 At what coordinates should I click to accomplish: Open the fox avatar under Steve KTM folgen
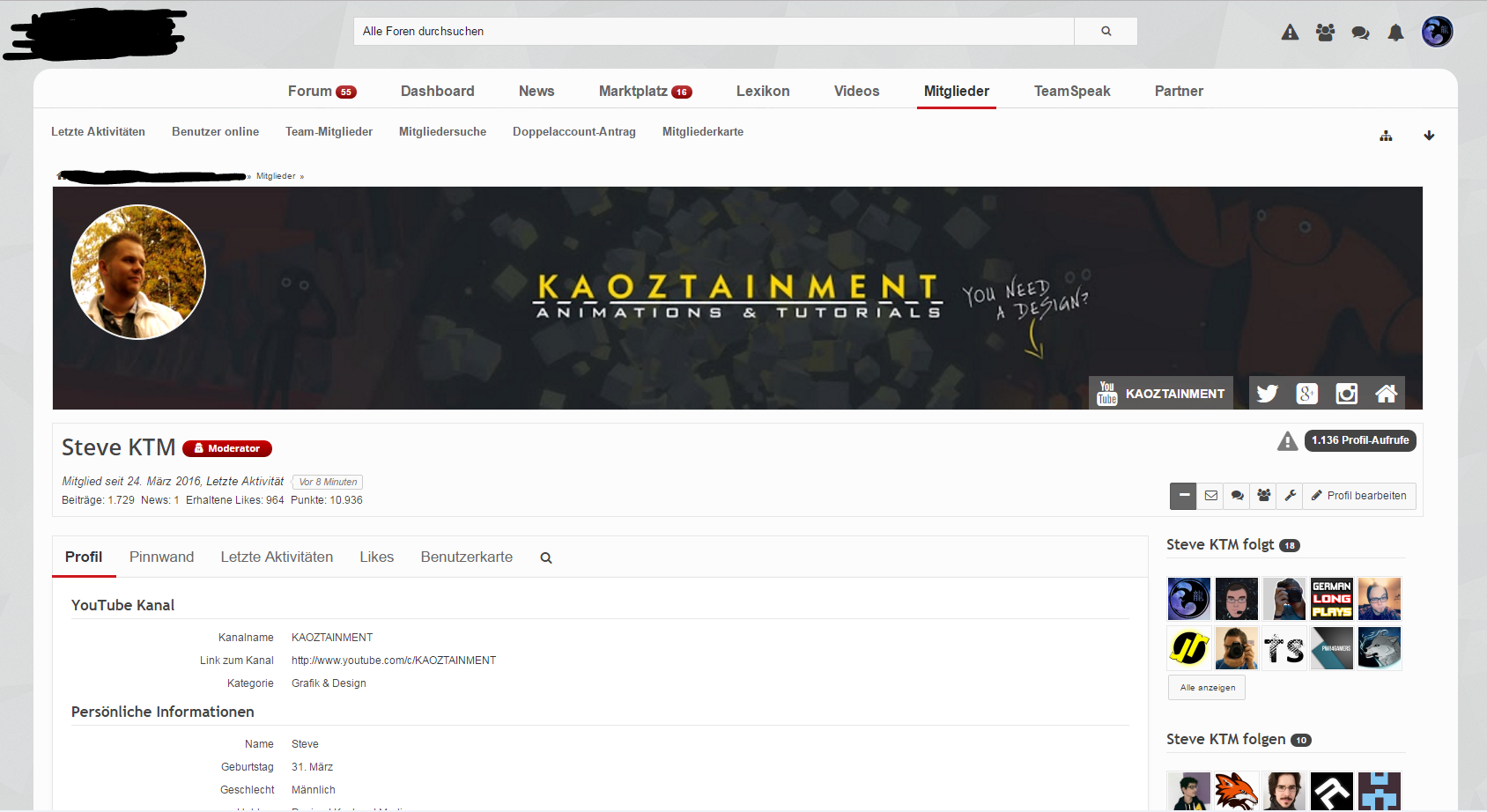pos(1237,791)
